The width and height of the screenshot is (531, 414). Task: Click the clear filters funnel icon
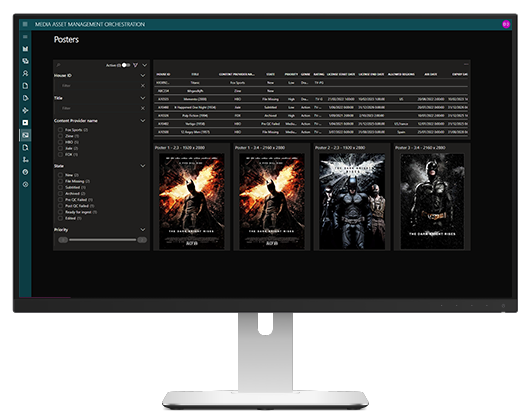[x=135, y=65]
